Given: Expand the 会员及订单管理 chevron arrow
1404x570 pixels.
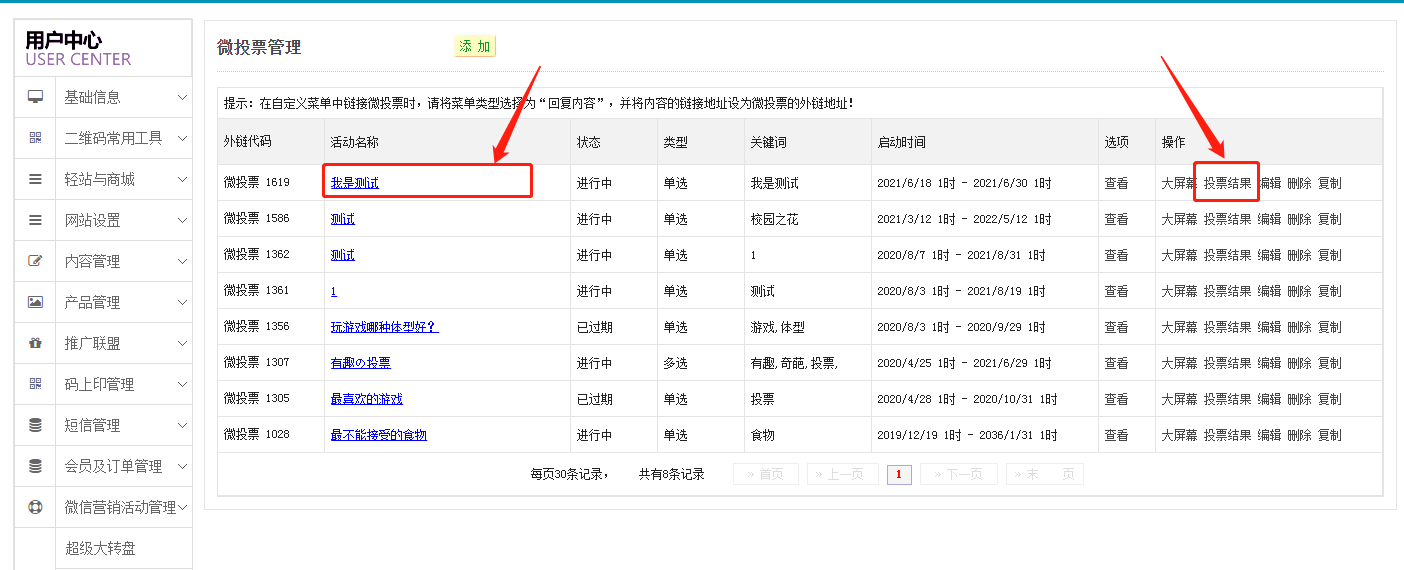Looking at the screenshot, I should 182,466.
